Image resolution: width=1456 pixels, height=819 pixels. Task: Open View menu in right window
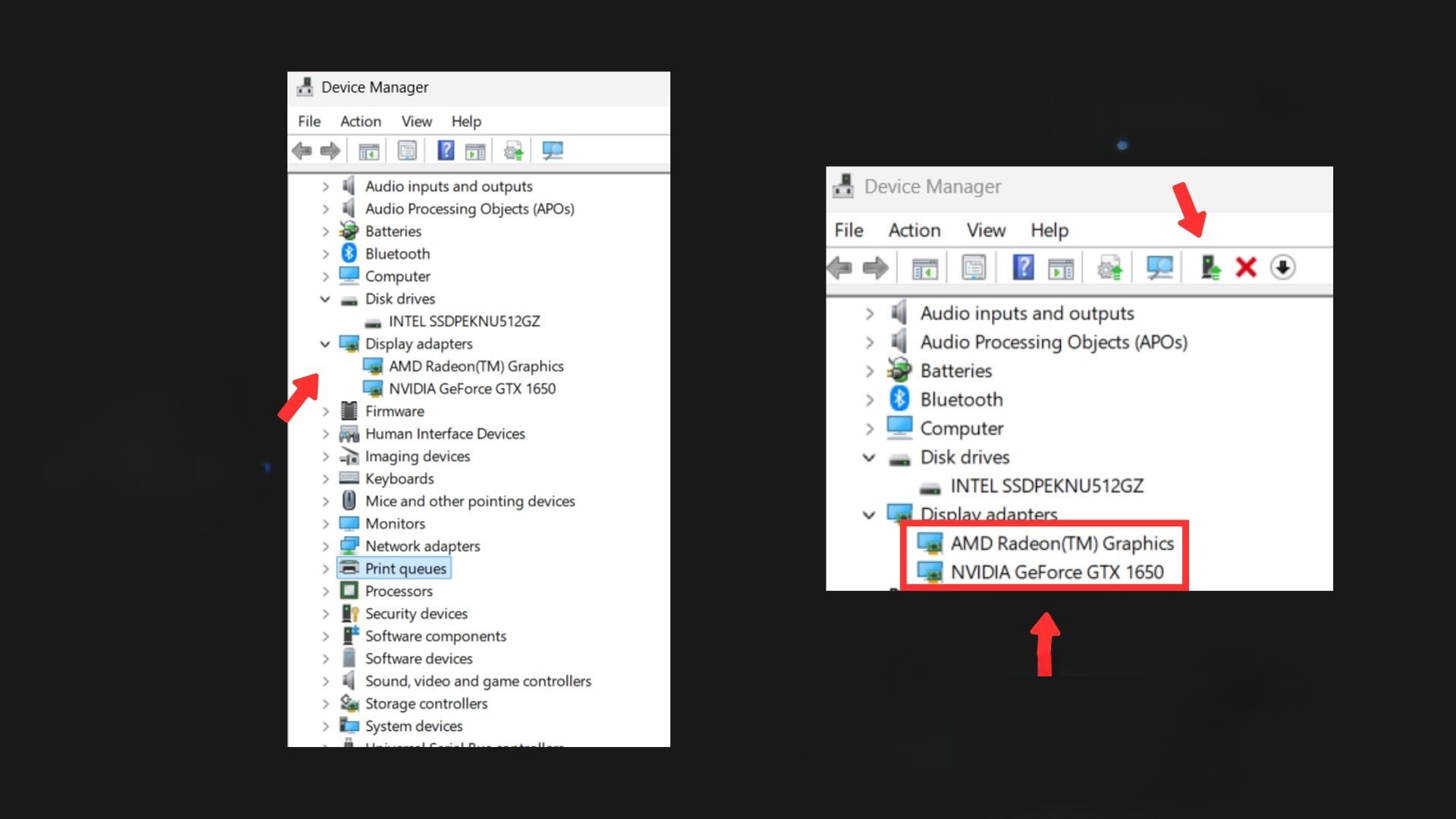coord(985,230)
